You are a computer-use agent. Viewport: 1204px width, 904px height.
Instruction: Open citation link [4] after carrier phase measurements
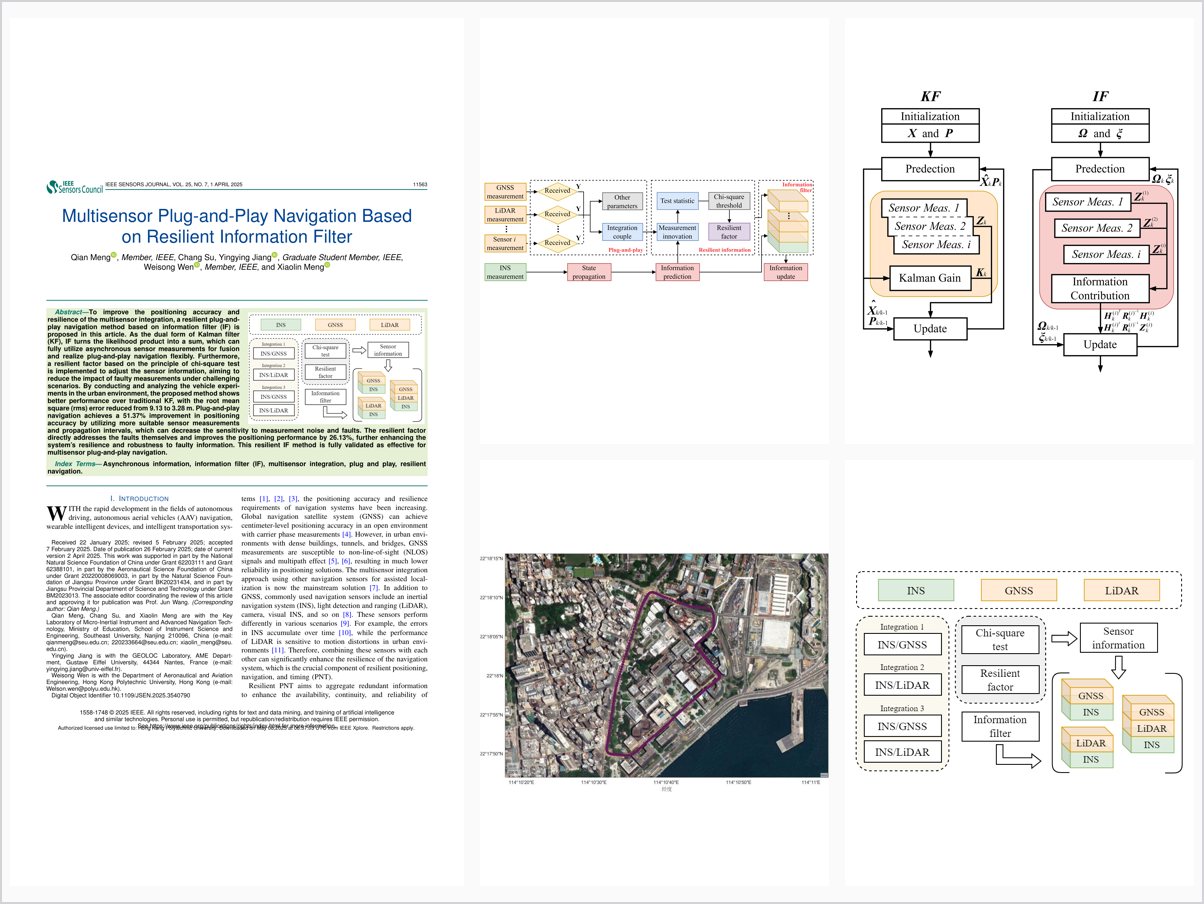pos(346,534)
